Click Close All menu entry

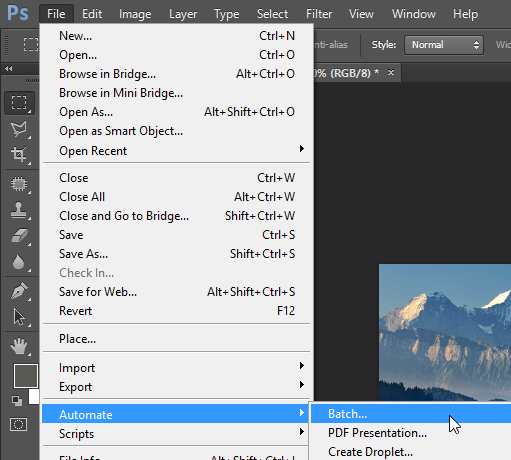tap(176, 197)
